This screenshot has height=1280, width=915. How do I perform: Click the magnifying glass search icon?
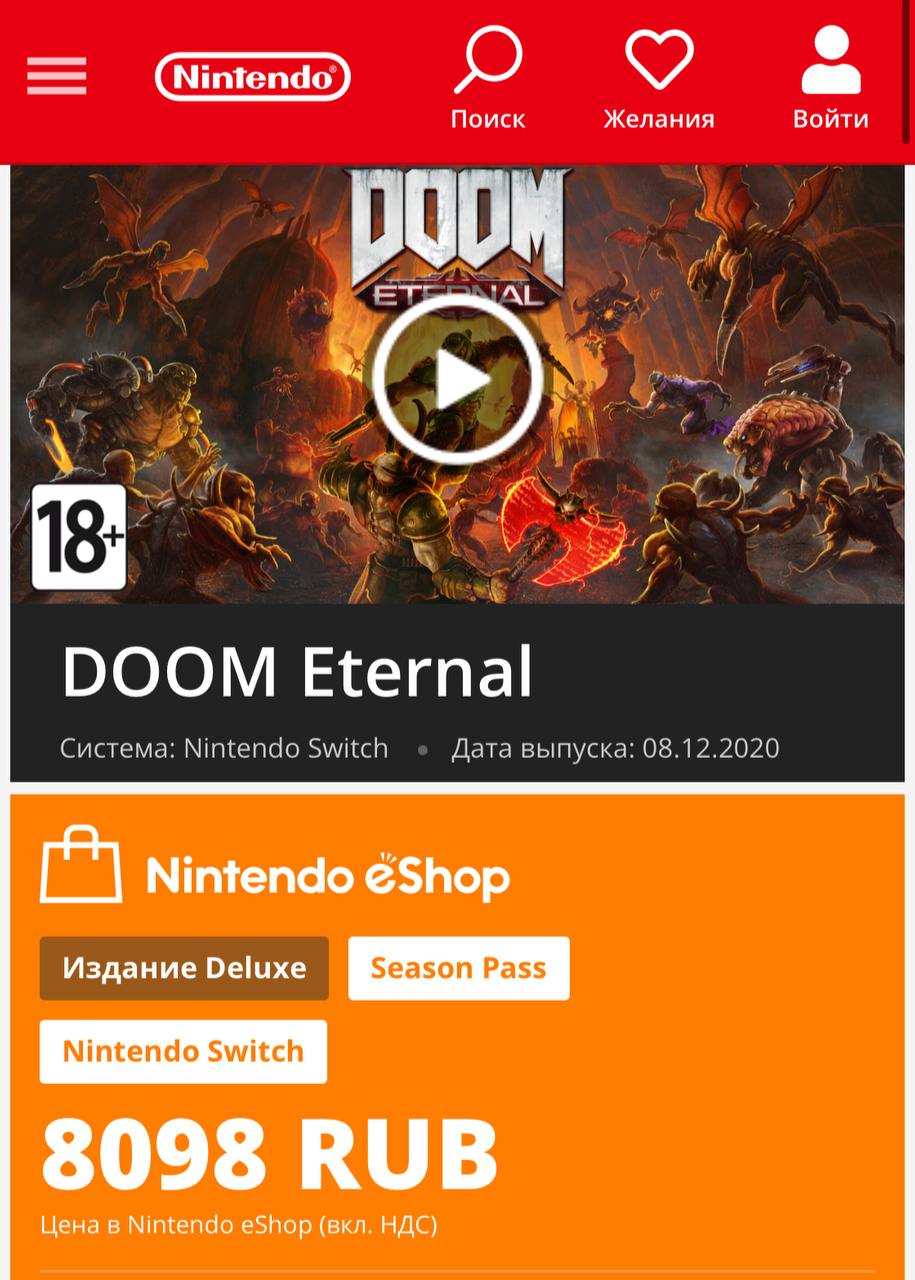coord(488,60)
